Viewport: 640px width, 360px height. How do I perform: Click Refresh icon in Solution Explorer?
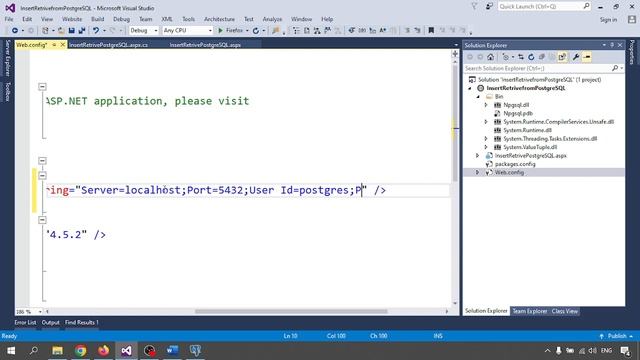[531, 57]
